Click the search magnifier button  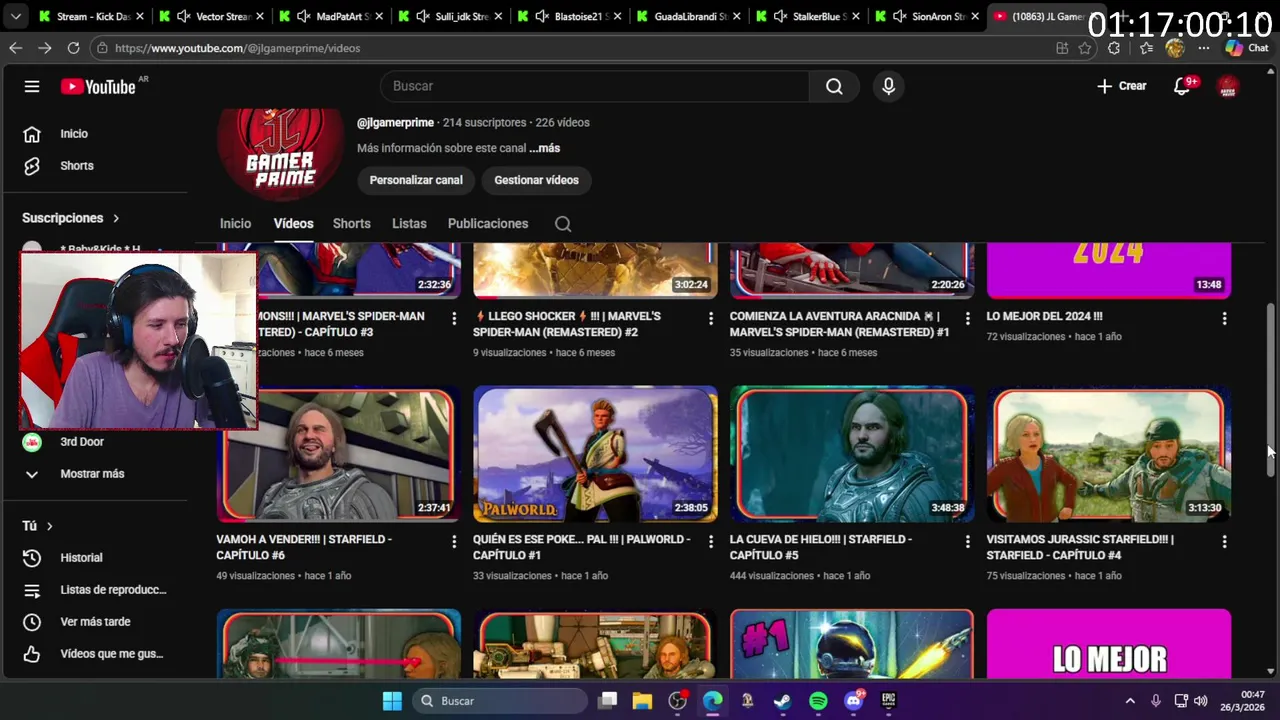point(834,87)
